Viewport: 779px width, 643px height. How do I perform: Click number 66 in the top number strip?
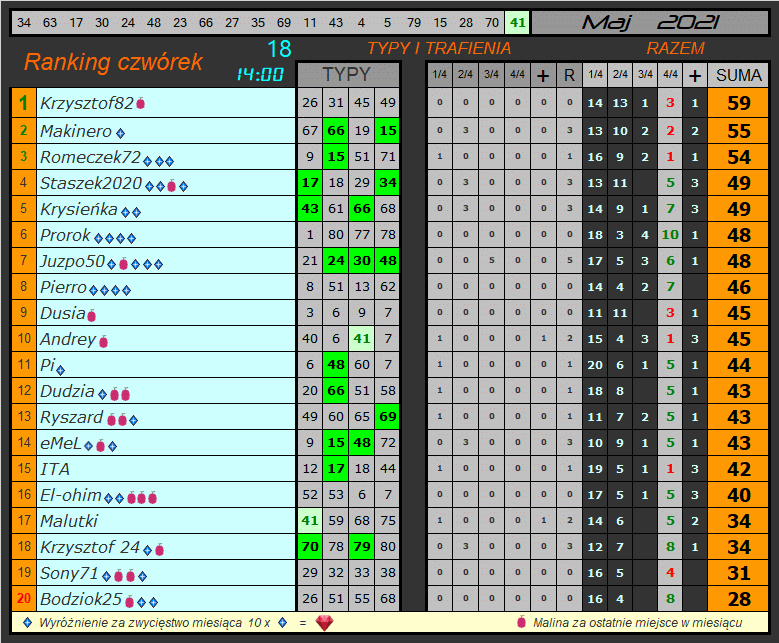206,23
